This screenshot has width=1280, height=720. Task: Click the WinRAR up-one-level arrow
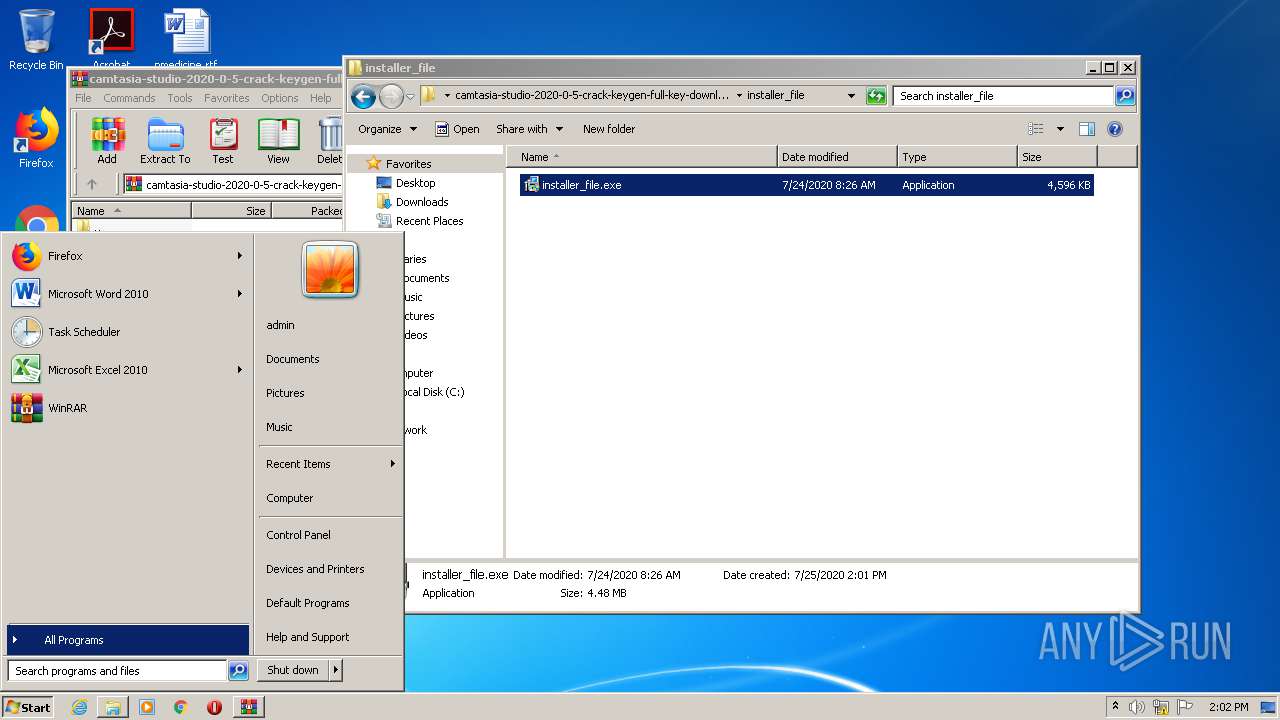tap(92, 184)
